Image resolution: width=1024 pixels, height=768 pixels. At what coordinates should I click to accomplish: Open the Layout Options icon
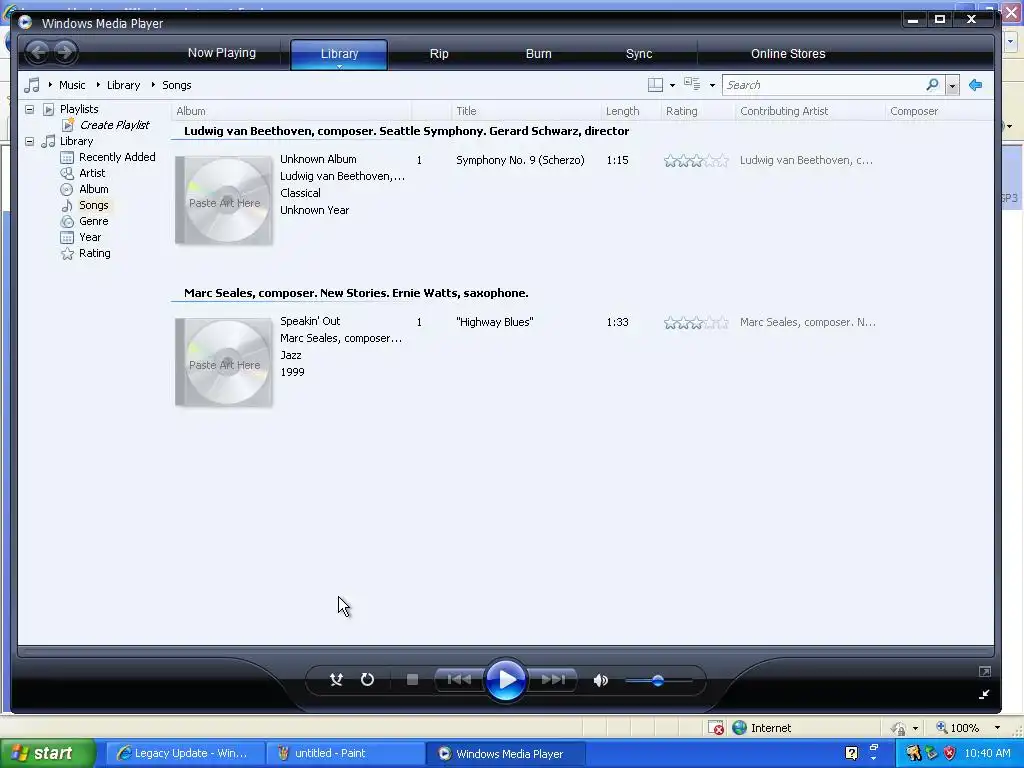tap(655, 85)
